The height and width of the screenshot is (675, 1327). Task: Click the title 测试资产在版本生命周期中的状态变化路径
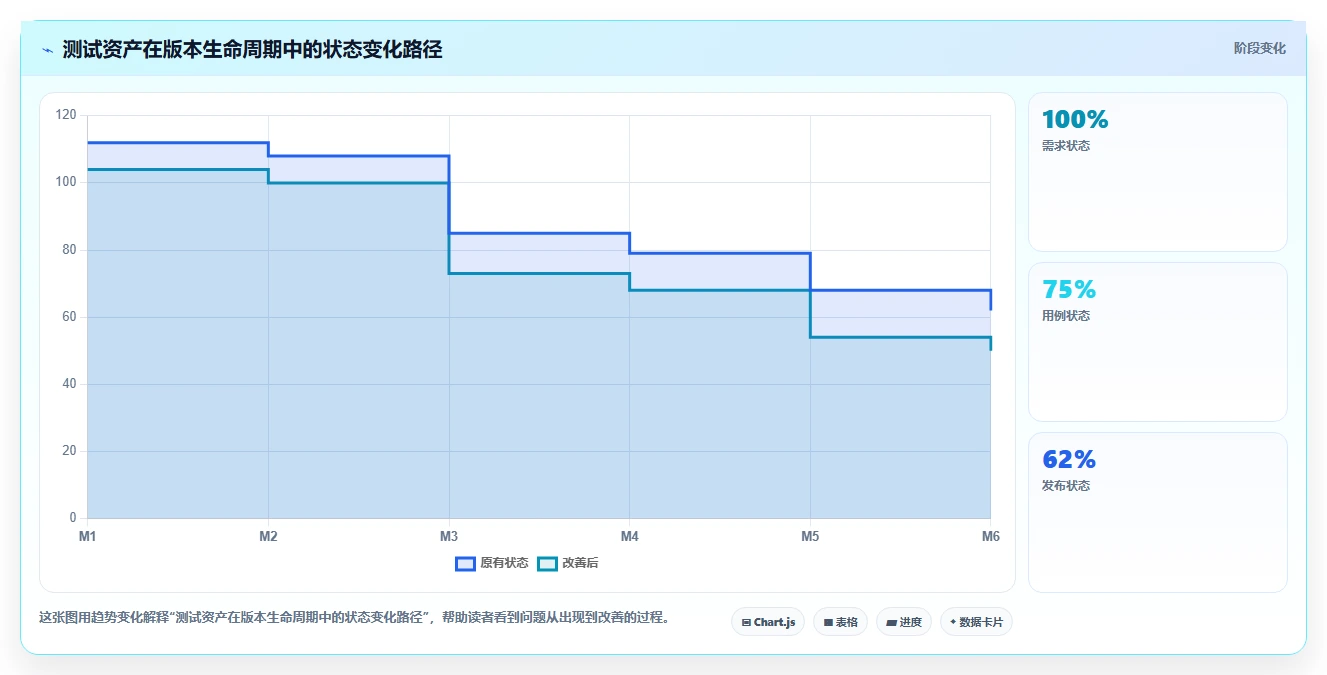(252, 49)
